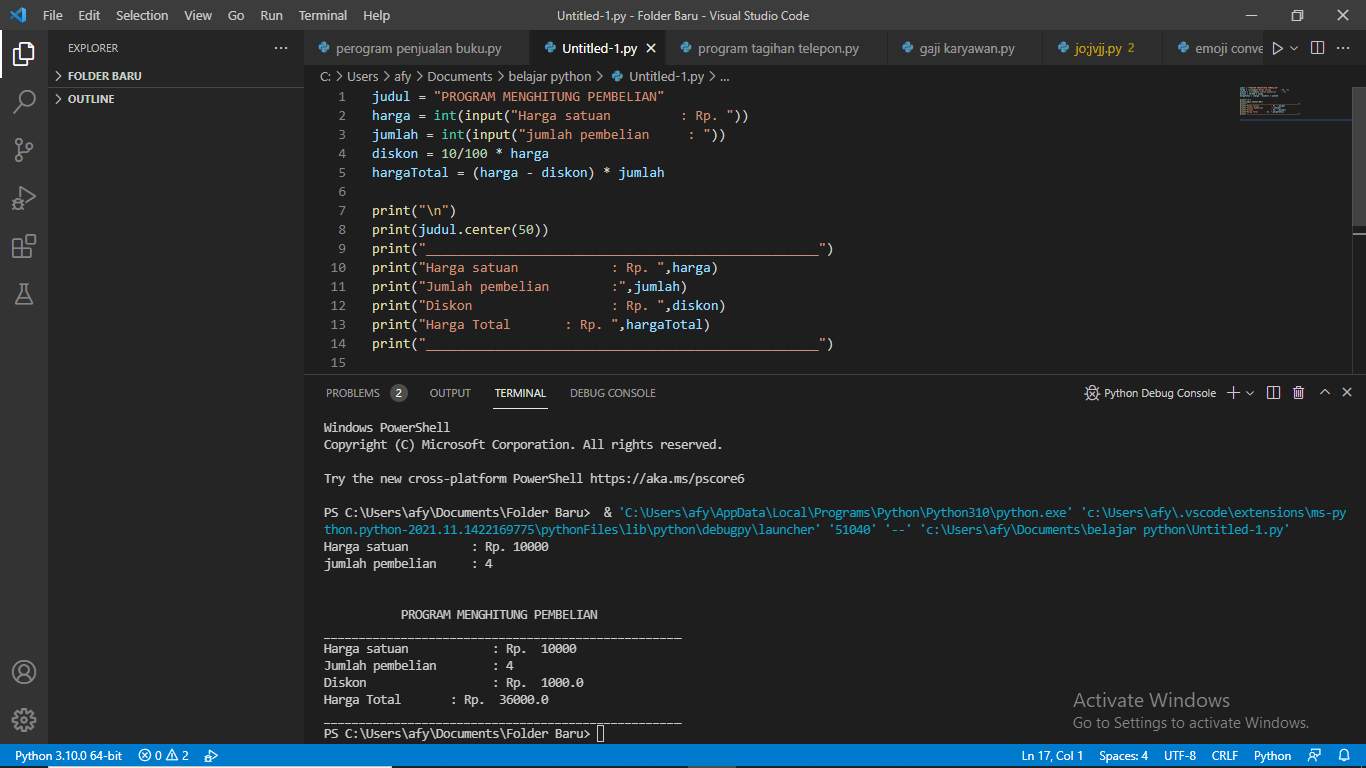Switch to the gaji karyawan.py tab
1366x768 pixels.
tap(966, 48)
